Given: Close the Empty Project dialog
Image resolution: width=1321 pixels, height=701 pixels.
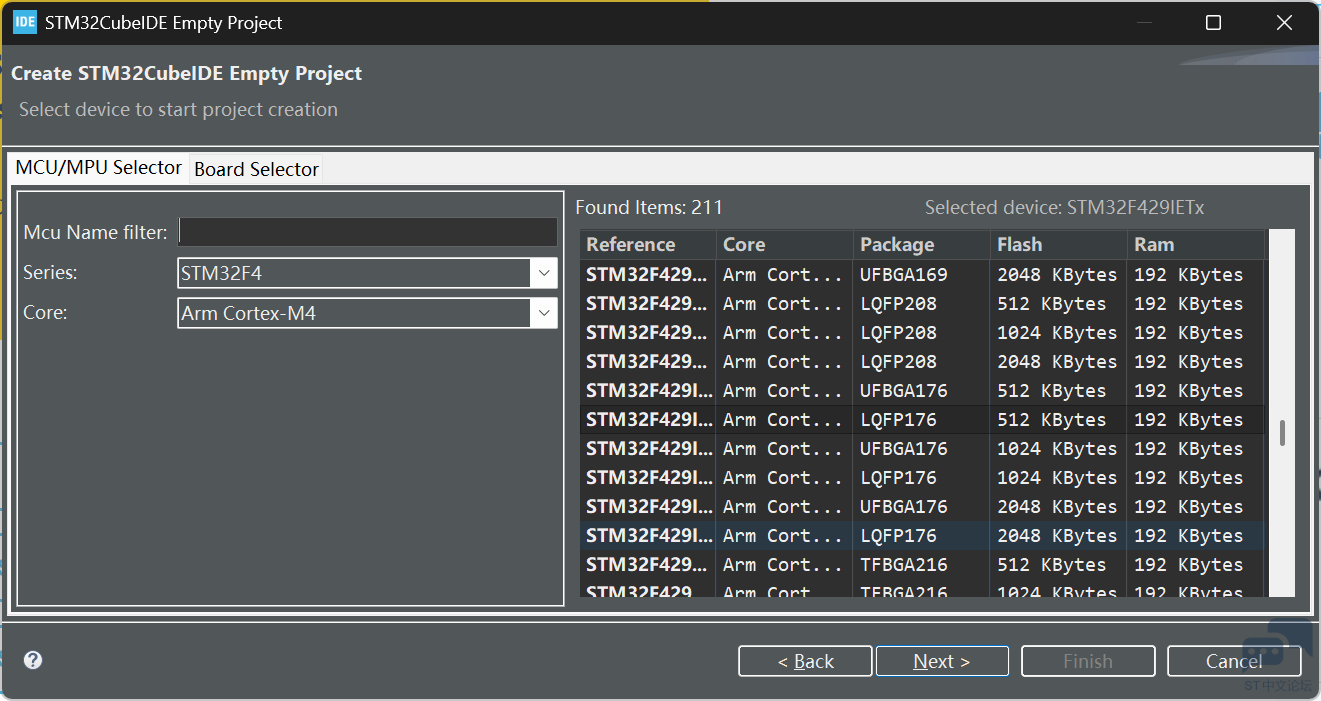Looking at the screenshot, I should pos(1285,22).
